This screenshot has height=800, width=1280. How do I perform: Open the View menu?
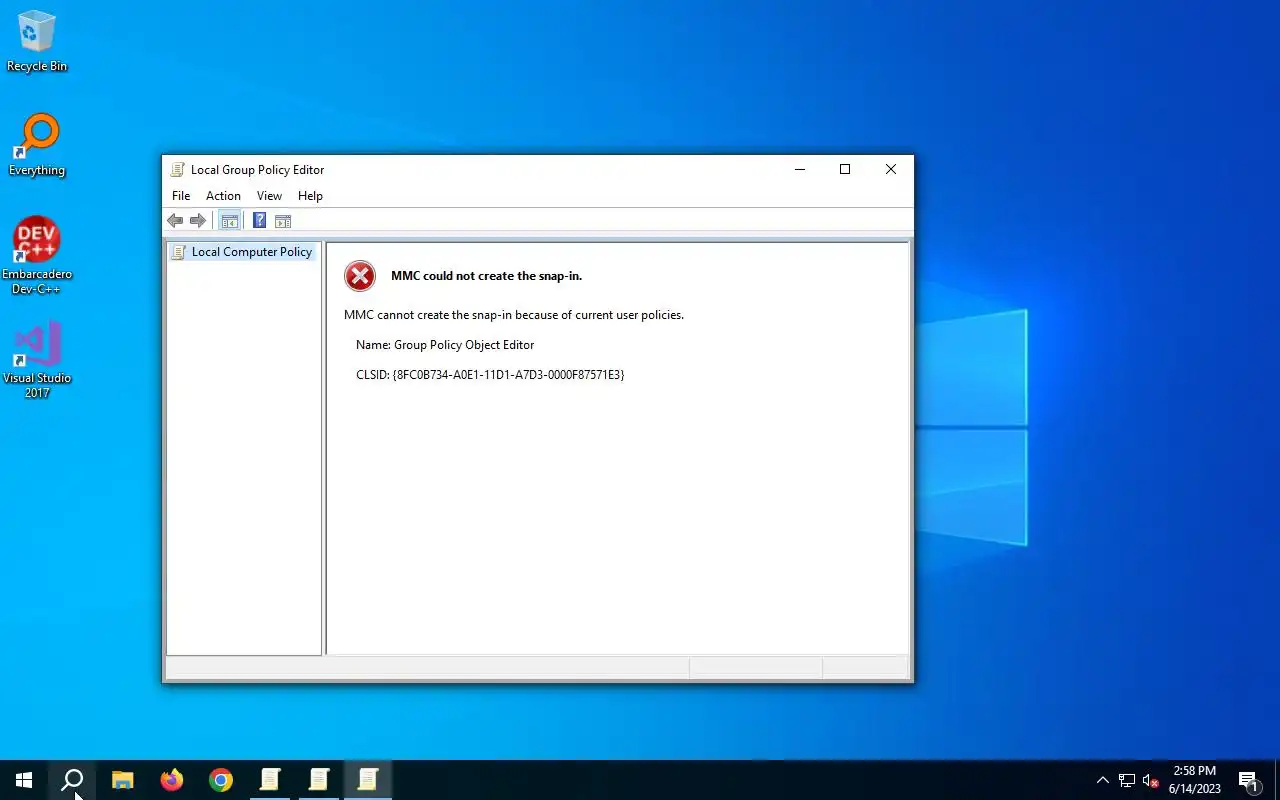pos(269,196)
